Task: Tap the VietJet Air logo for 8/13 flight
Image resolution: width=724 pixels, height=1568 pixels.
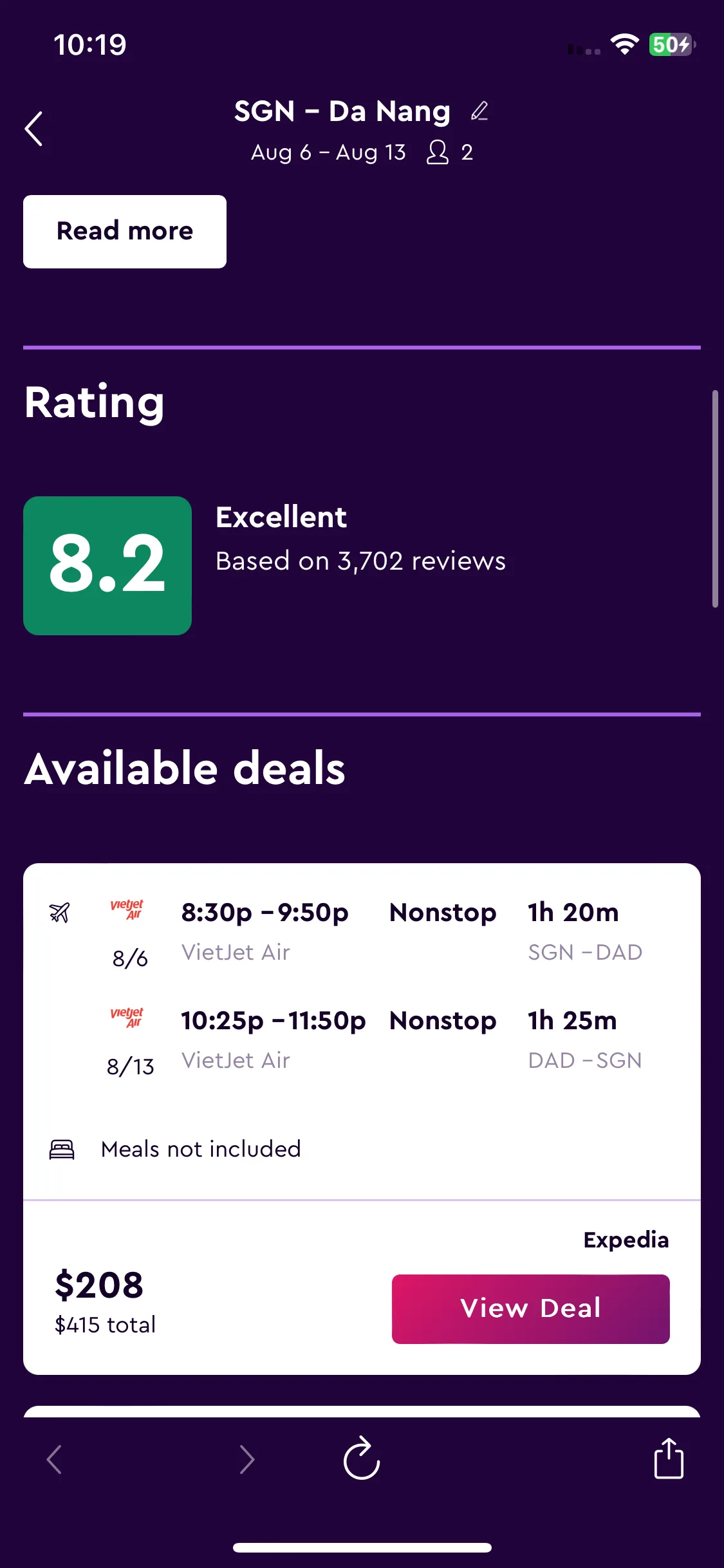Action: point(127,1017)
